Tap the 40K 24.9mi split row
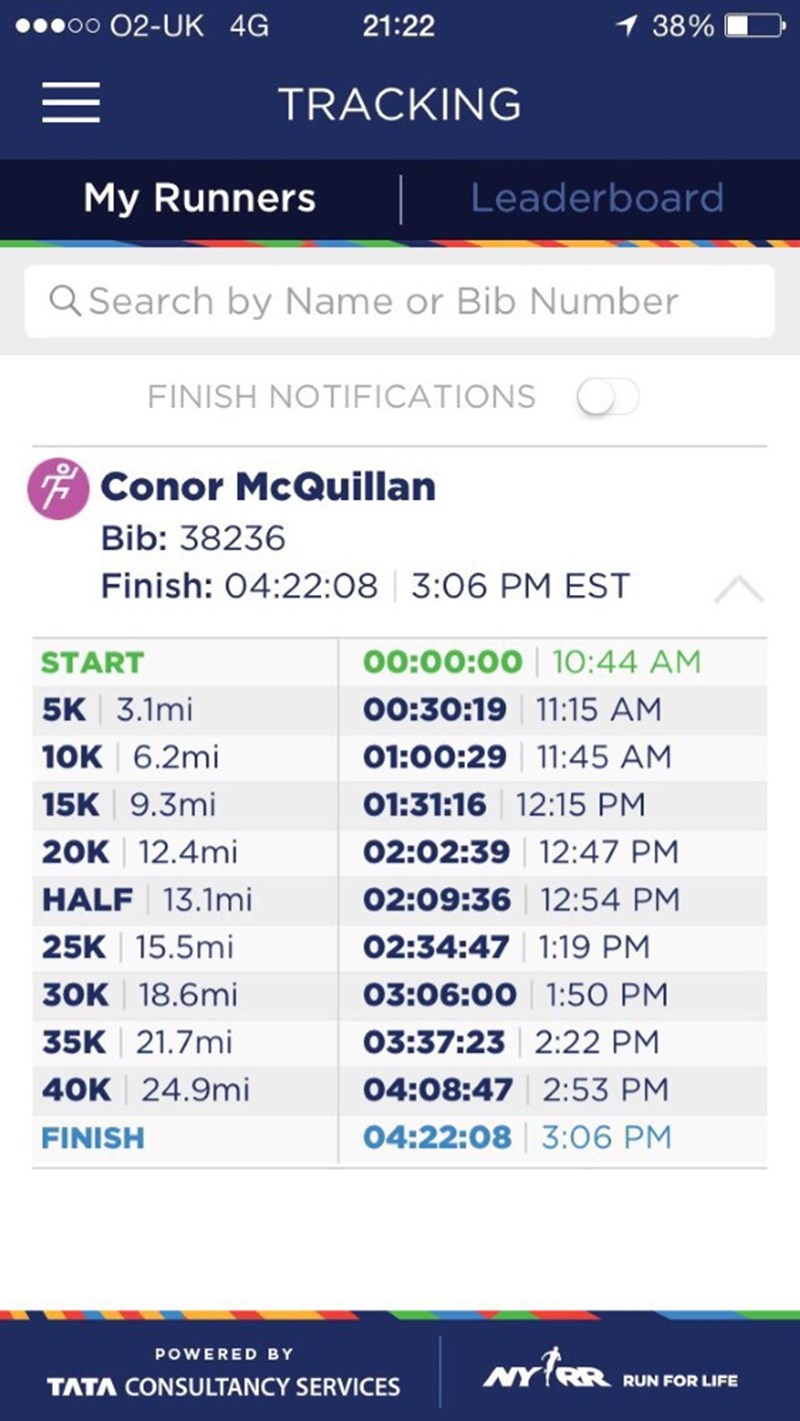800x1421 pixels. point(400,1089)
